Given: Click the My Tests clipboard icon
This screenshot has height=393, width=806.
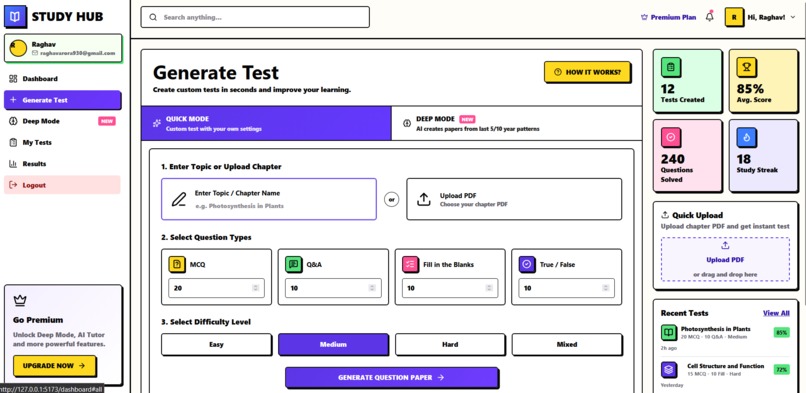Looking at the screenshot, I should tap(13, 142).
